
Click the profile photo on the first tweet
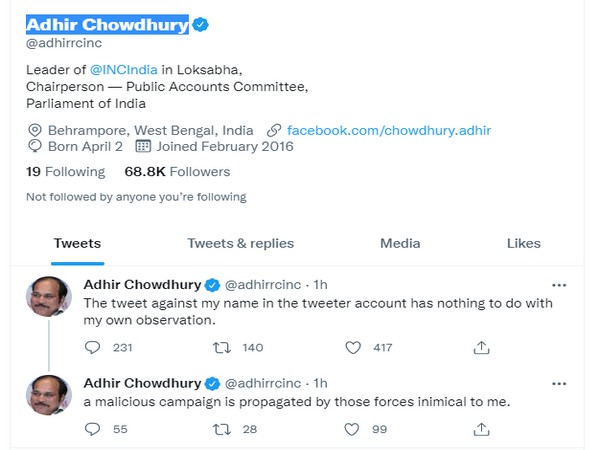click(x=49, y=297)
